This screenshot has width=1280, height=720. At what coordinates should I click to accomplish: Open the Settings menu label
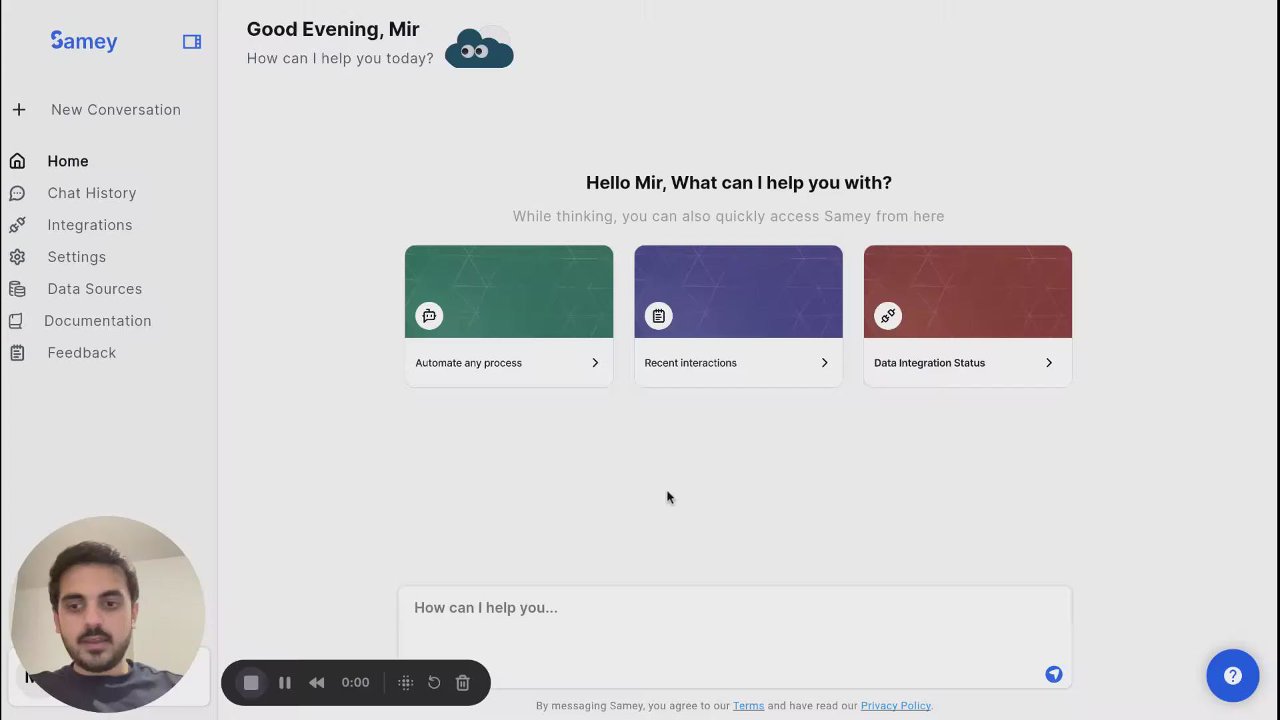[77, 257]
